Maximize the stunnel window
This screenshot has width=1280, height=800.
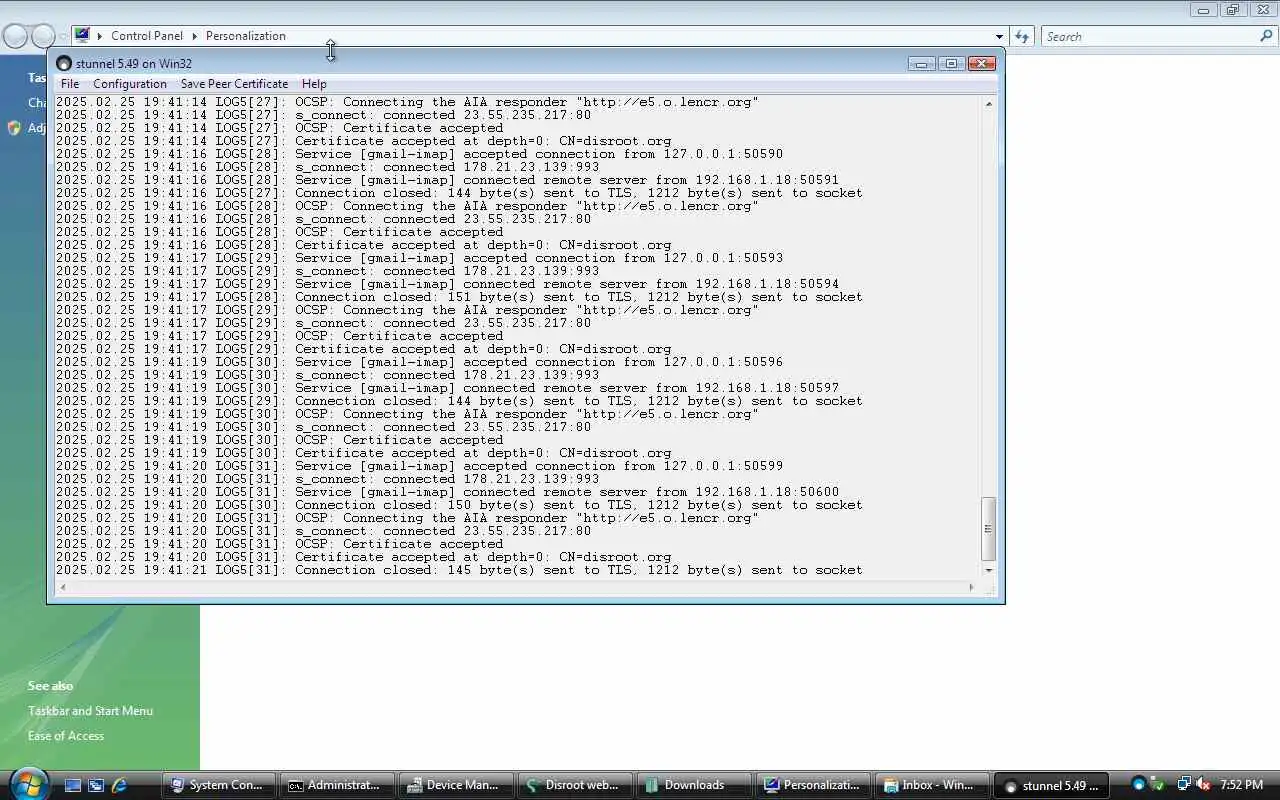[951, 64]
